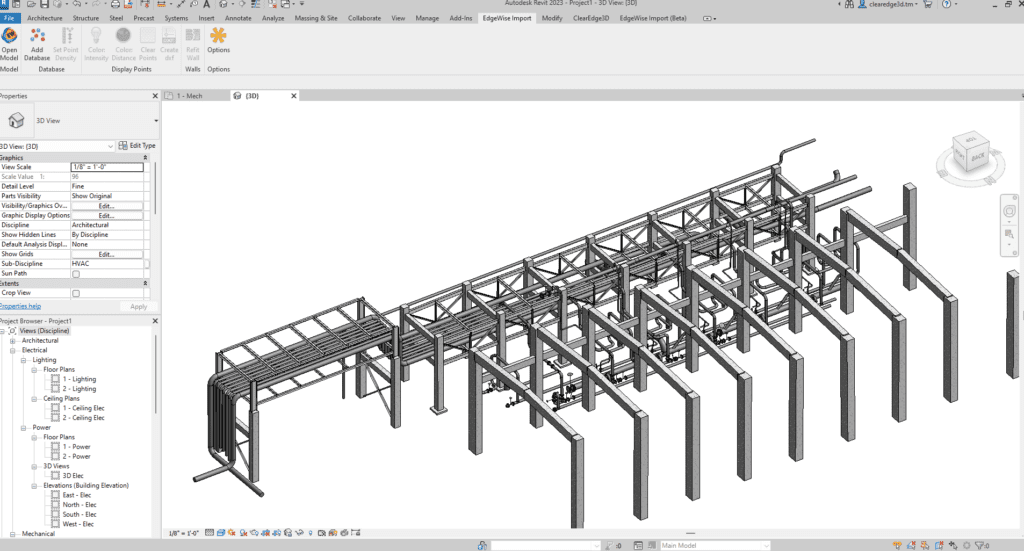Click Edit for Visibility/Graphics Overrides
Screen dimensions: 1024x551
pyautogui.click(x=106, y=206)
